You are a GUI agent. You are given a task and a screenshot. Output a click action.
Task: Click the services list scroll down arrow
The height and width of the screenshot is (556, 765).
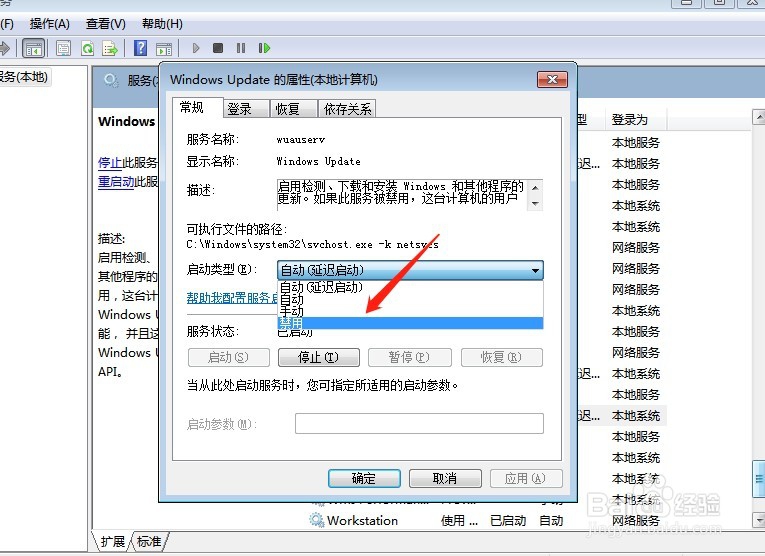[759, 520]
